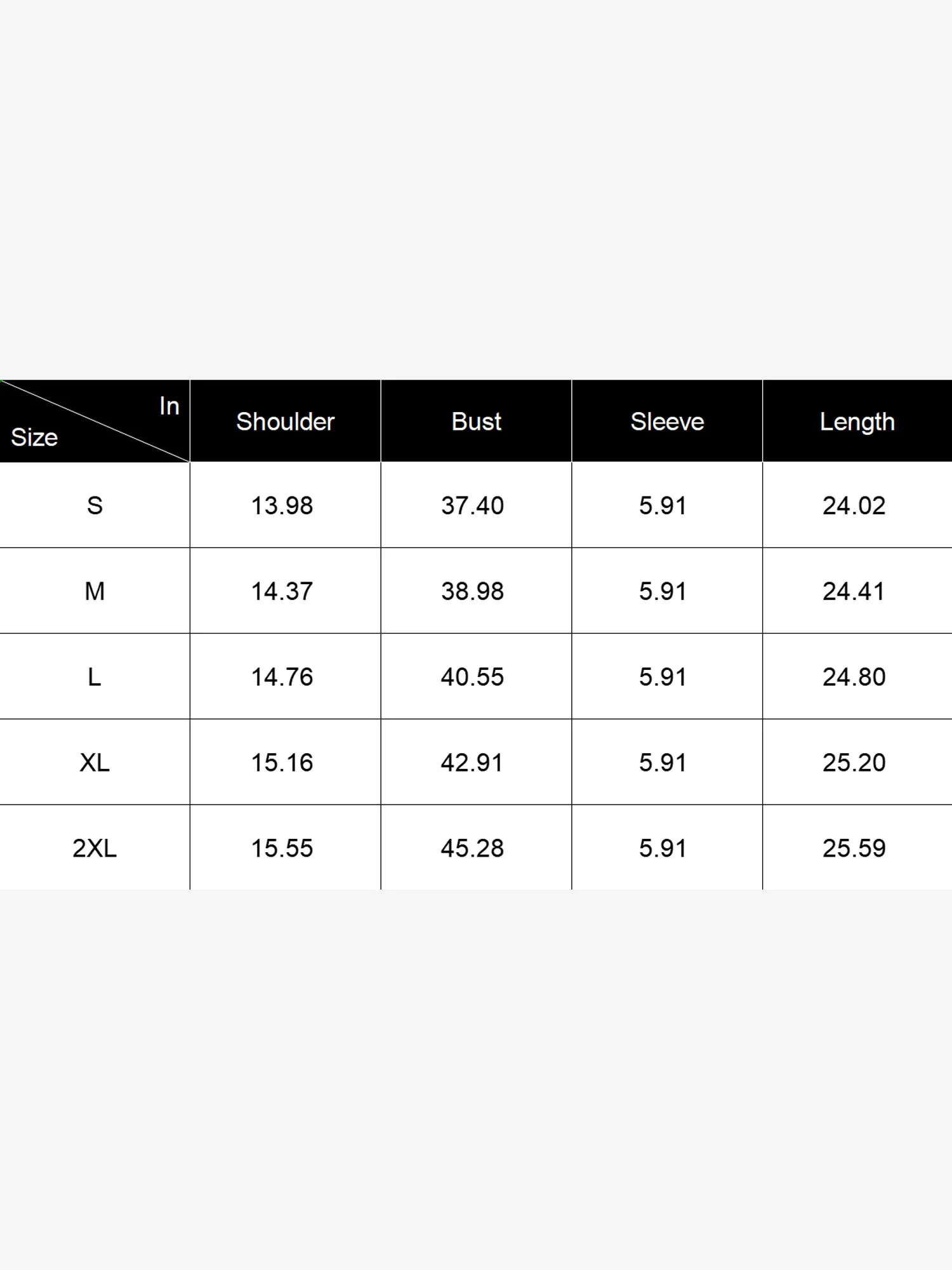Click shoulder value 13.98
952x1270 pixels.
[282, 505]
